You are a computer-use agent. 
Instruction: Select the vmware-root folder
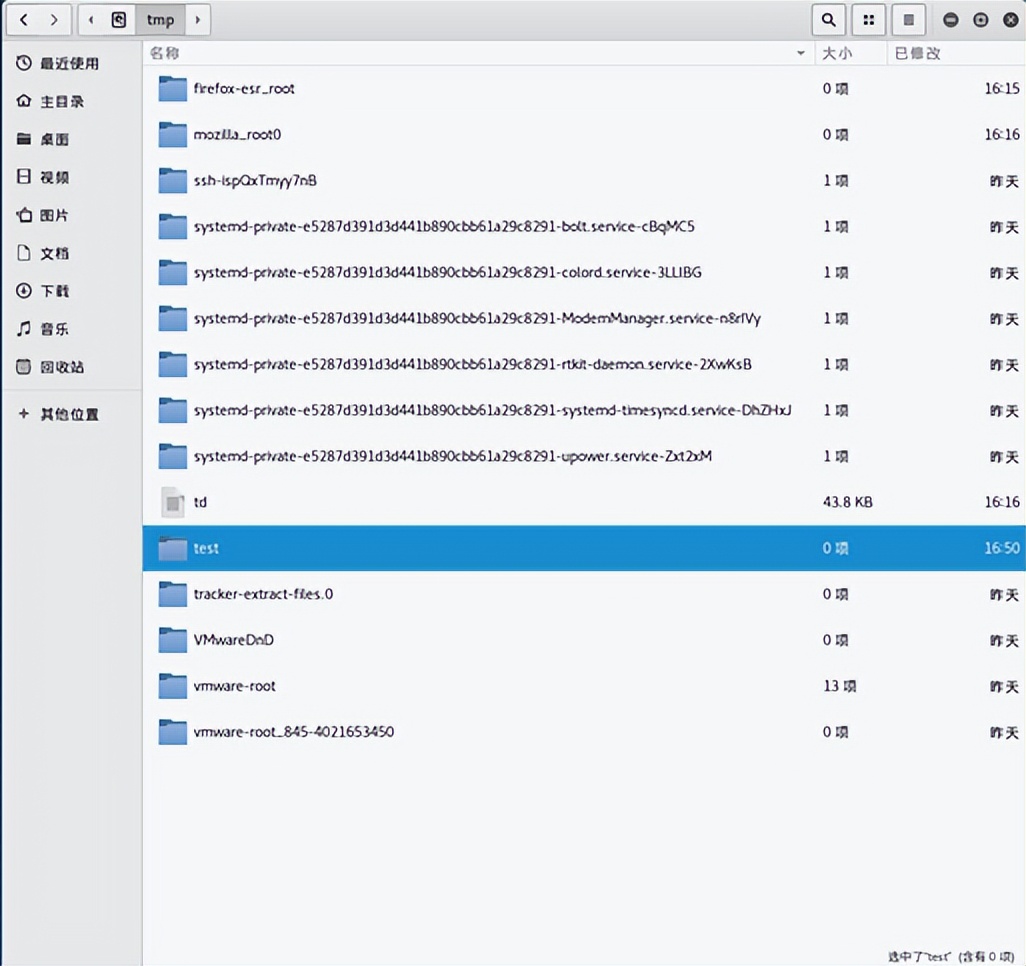click(x=234, y=686)
